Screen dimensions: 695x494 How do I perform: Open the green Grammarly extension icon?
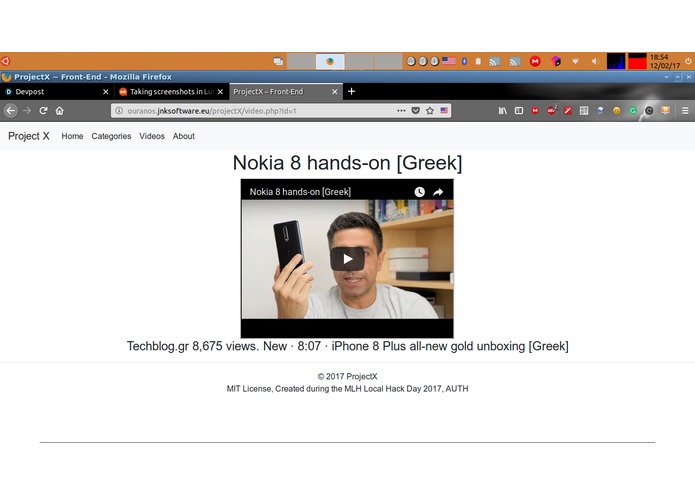tap(633, 111)
